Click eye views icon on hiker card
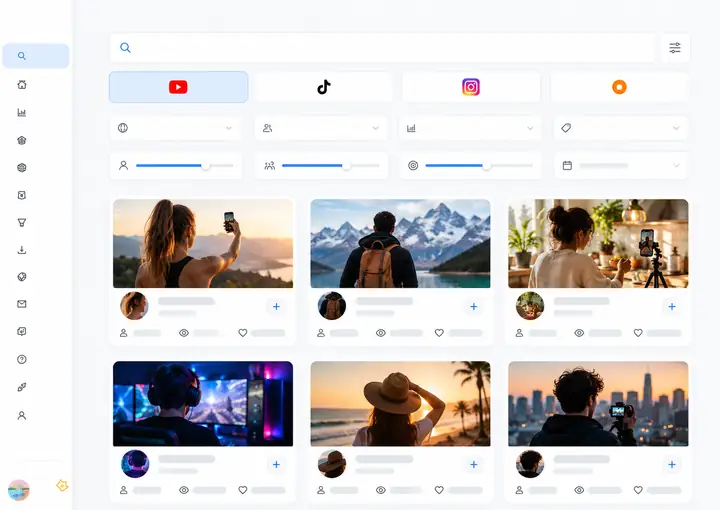The width and height of the screenshot is (720, 510). tap(381, 333)
